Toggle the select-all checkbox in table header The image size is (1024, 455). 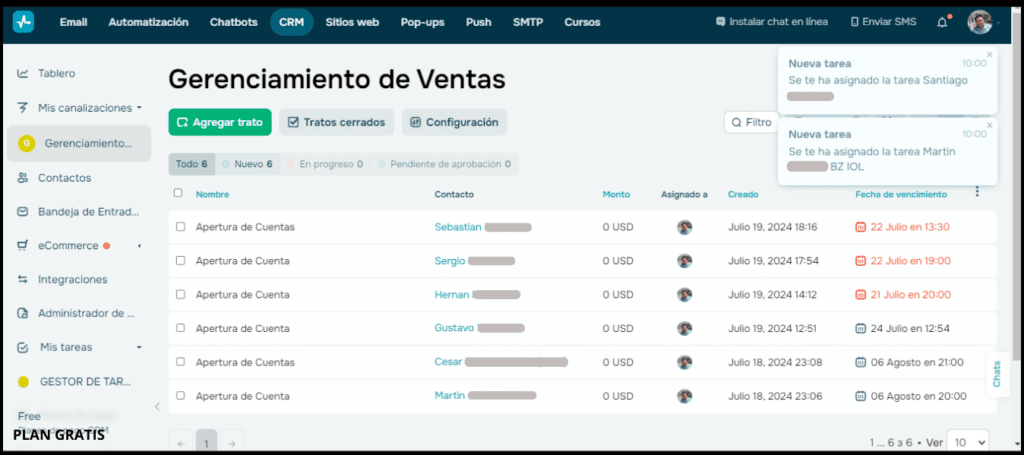click(x=179, y=193)
